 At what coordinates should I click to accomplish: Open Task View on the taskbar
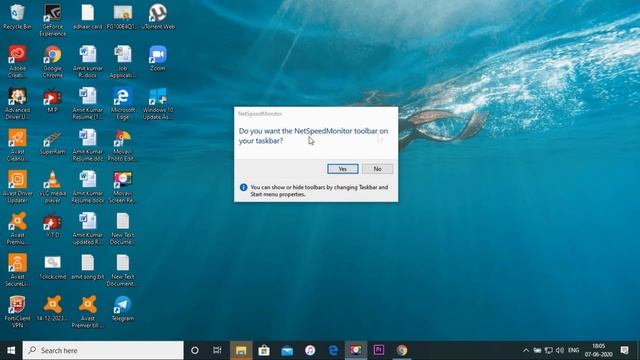(x=217, y=350)
